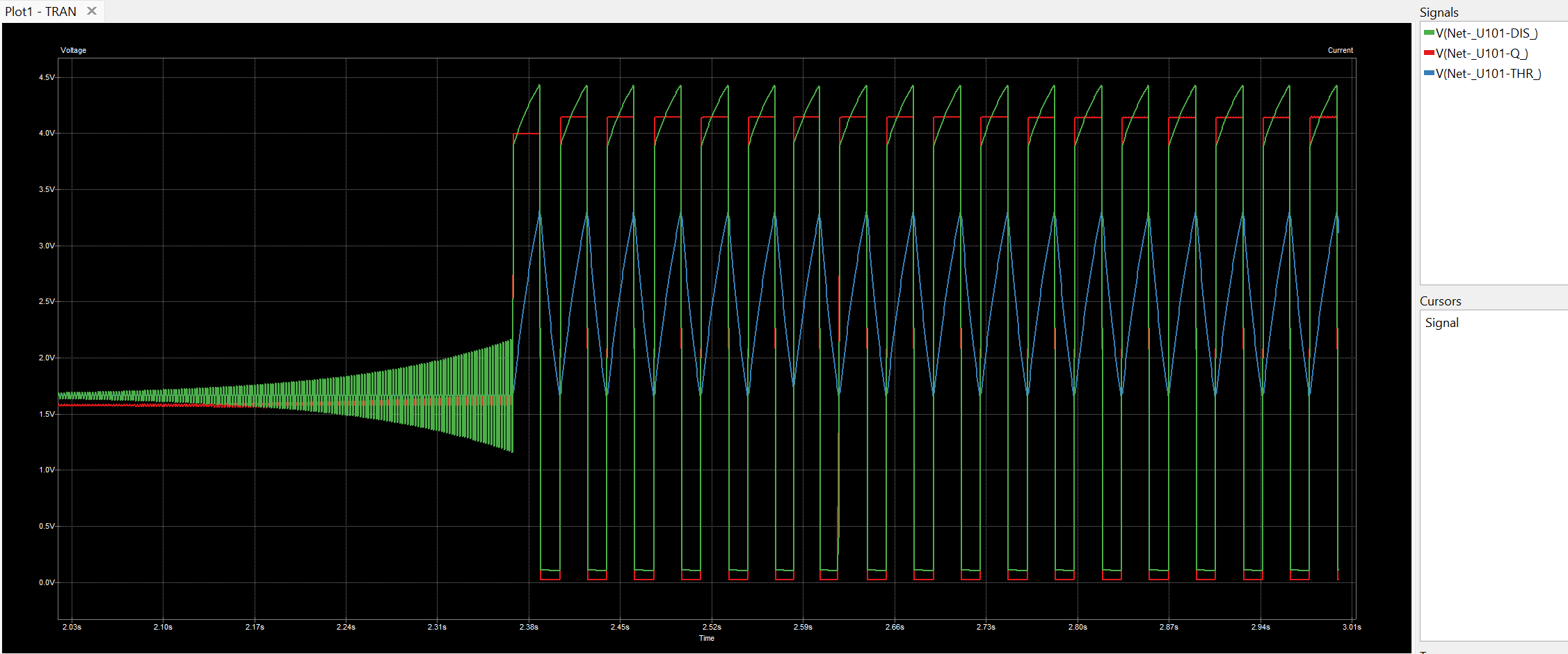Select V(Net-_U101-Q_) signal in list
Screen dimensions: 1568x654
1482,54
